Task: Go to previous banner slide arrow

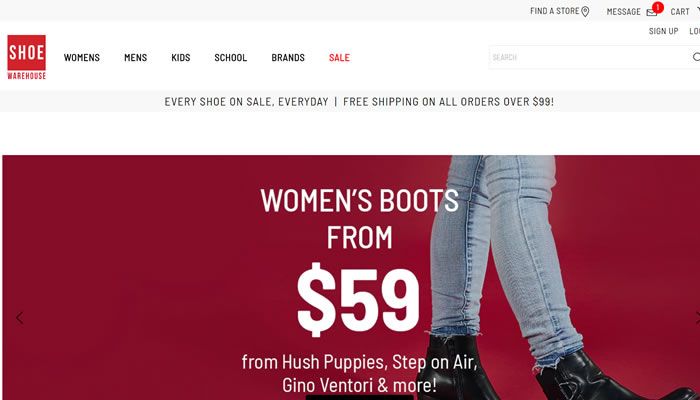Action: [x=20, y=318]
